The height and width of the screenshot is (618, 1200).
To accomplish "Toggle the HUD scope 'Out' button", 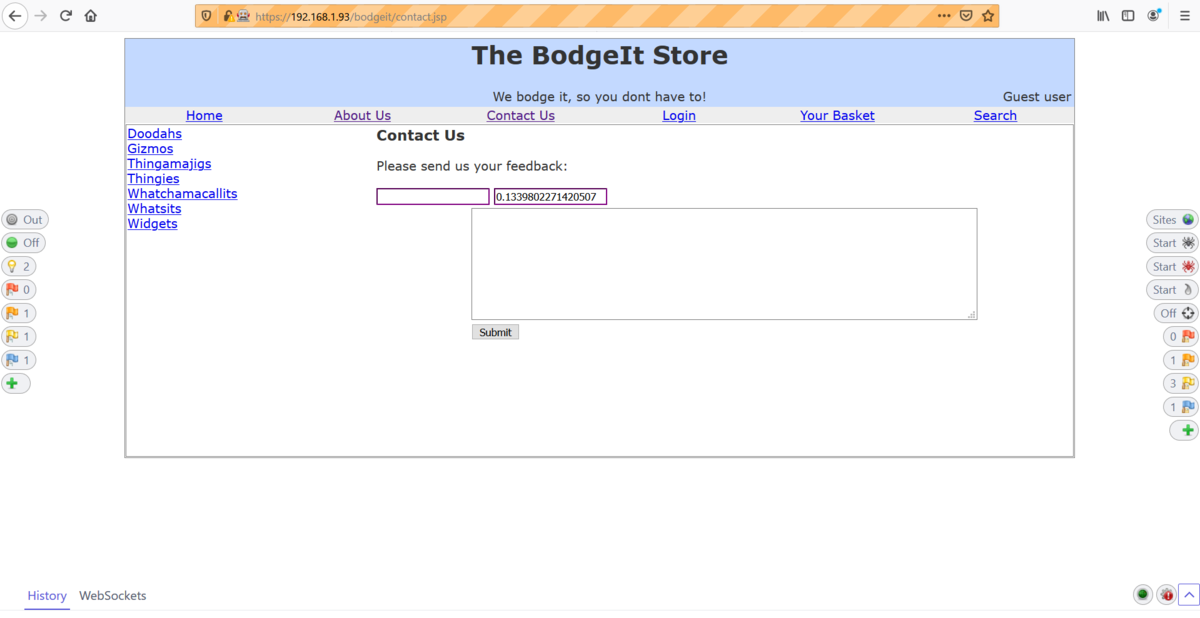I will [x=25, y=220].
